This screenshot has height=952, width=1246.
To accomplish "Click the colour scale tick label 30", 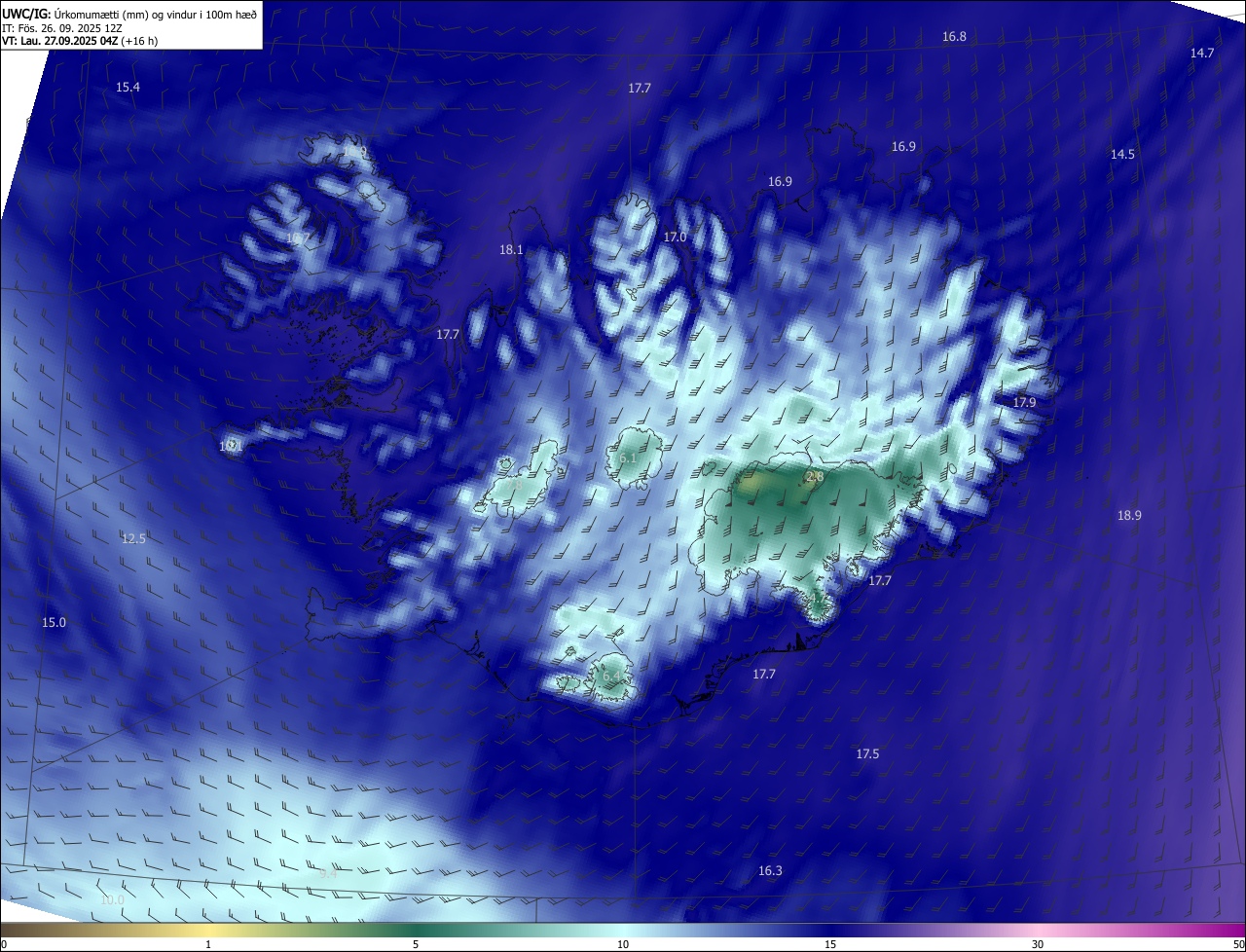I will 1038,944.
